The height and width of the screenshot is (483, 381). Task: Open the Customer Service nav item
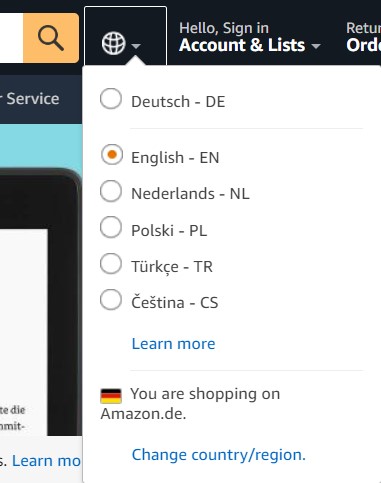[x=30, y=99]
